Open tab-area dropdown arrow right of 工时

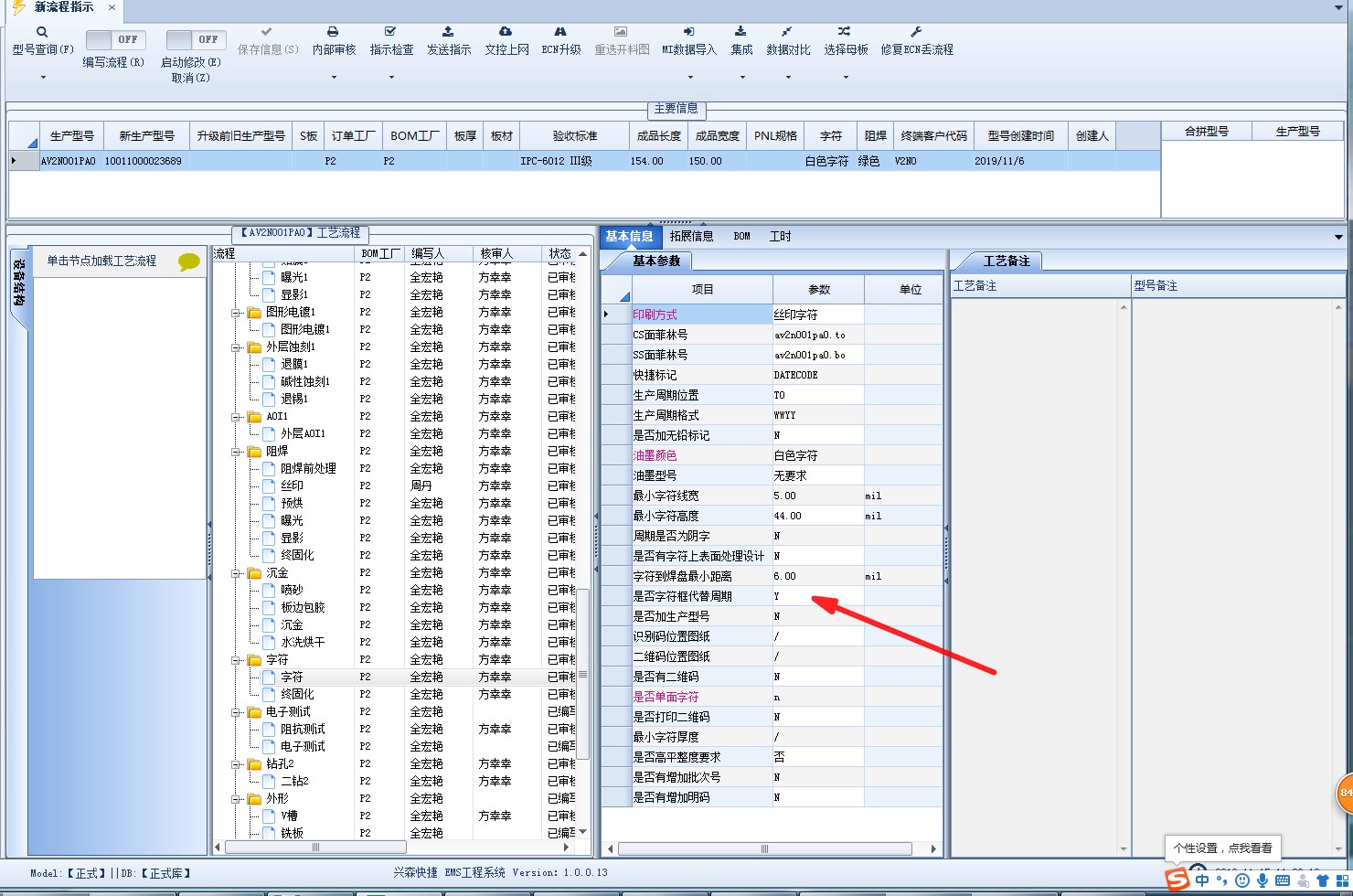pos(1338,237)
